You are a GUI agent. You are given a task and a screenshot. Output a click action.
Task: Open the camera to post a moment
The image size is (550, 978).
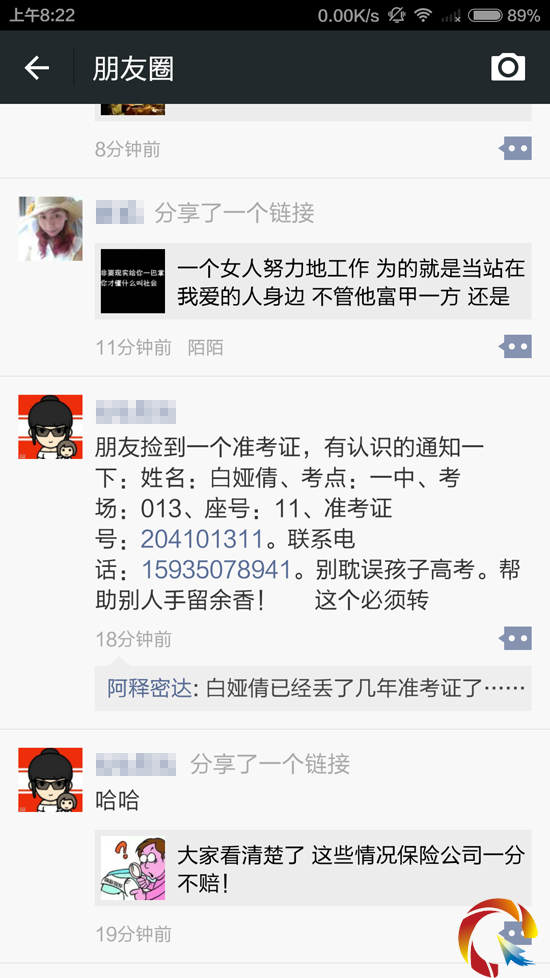click(x=508, y=67)
